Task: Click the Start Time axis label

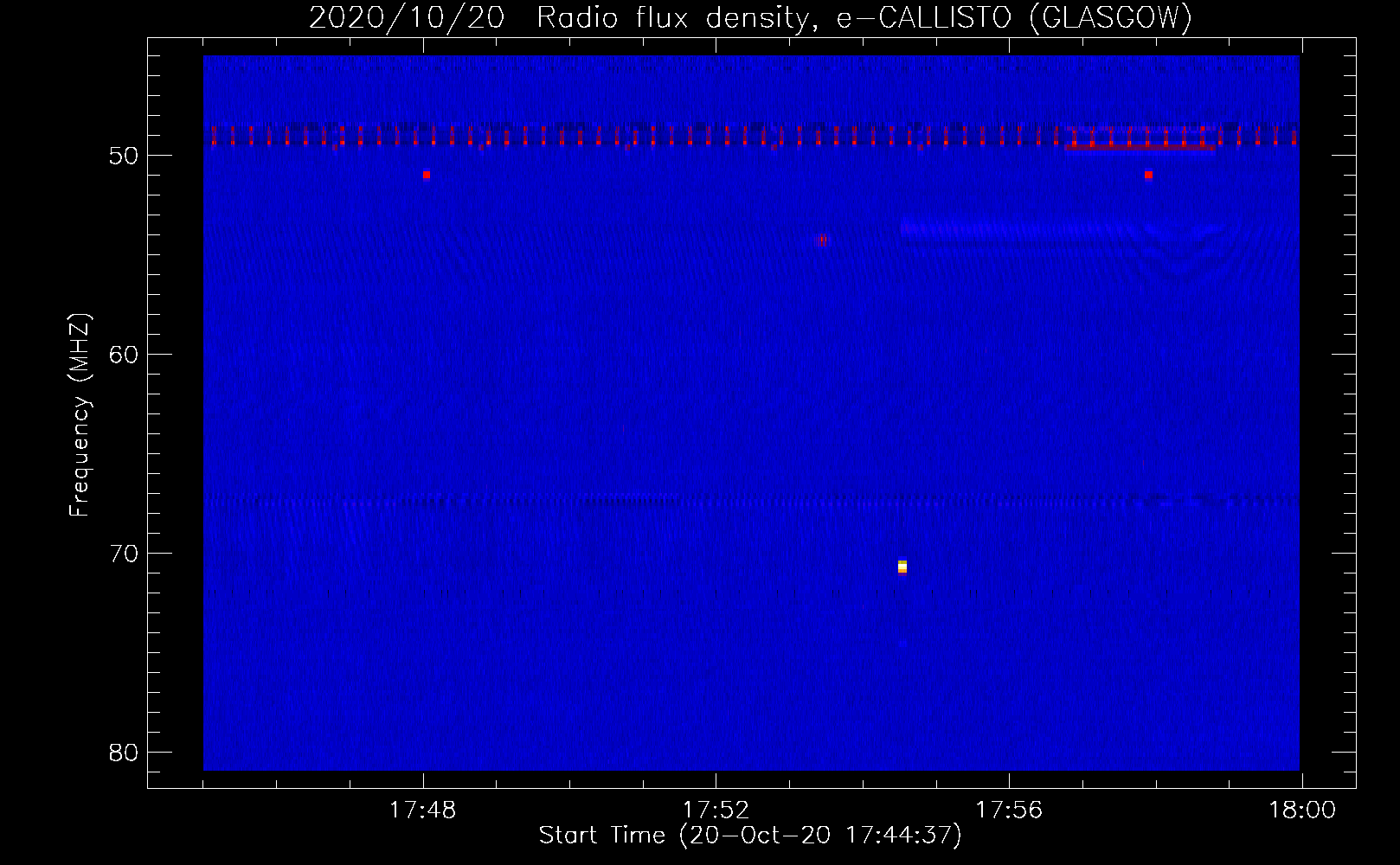Action: 750,836
